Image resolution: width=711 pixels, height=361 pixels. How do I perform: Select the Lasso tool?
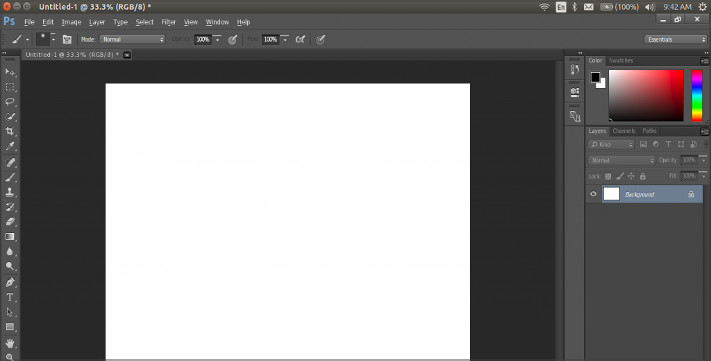tap(10, 102)
